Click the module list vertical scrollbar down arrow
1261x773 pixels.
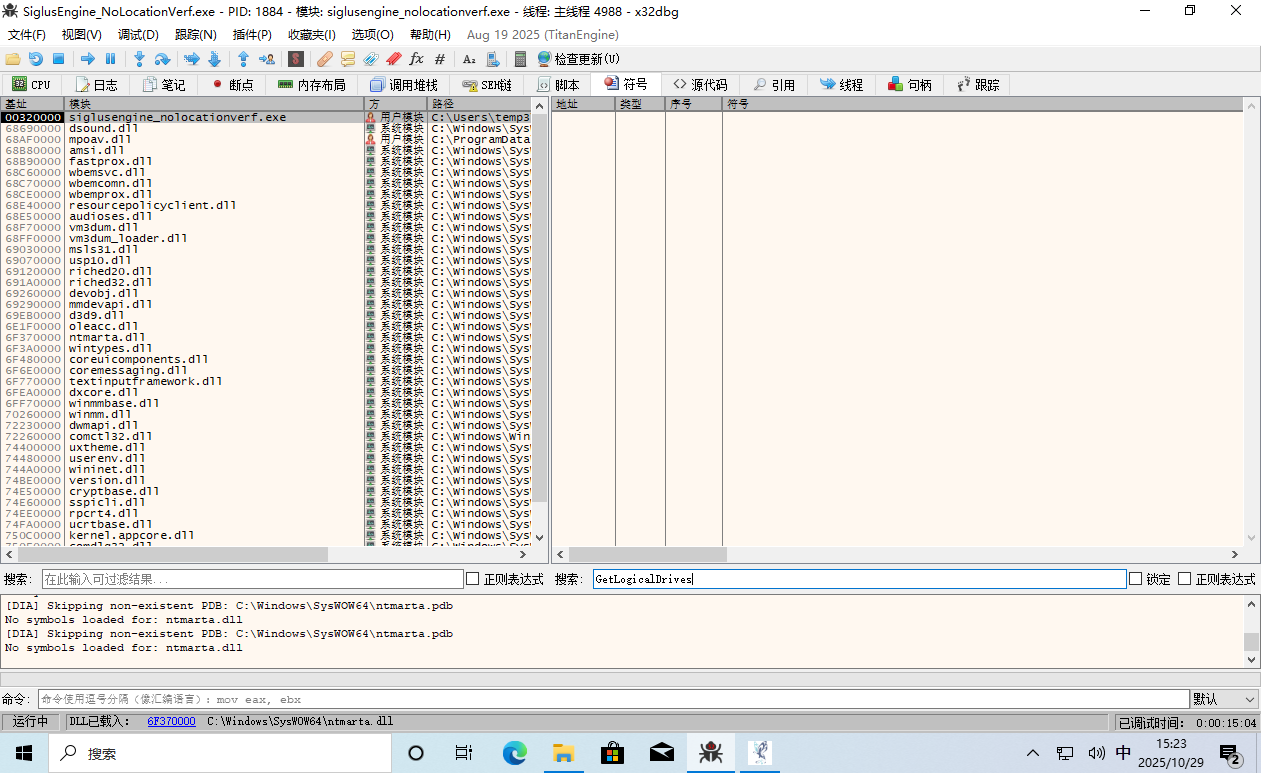(x=540, y=537)
